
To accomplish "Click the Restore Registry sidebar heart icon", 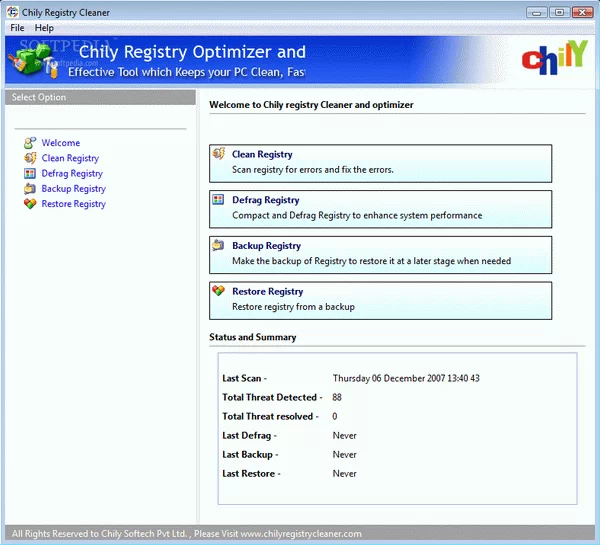I will pos(30,204).
